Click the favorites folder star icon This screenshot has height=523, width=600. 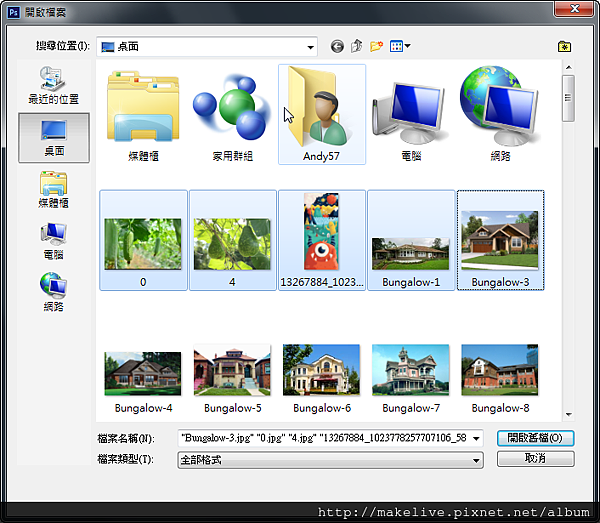(564, 47)
